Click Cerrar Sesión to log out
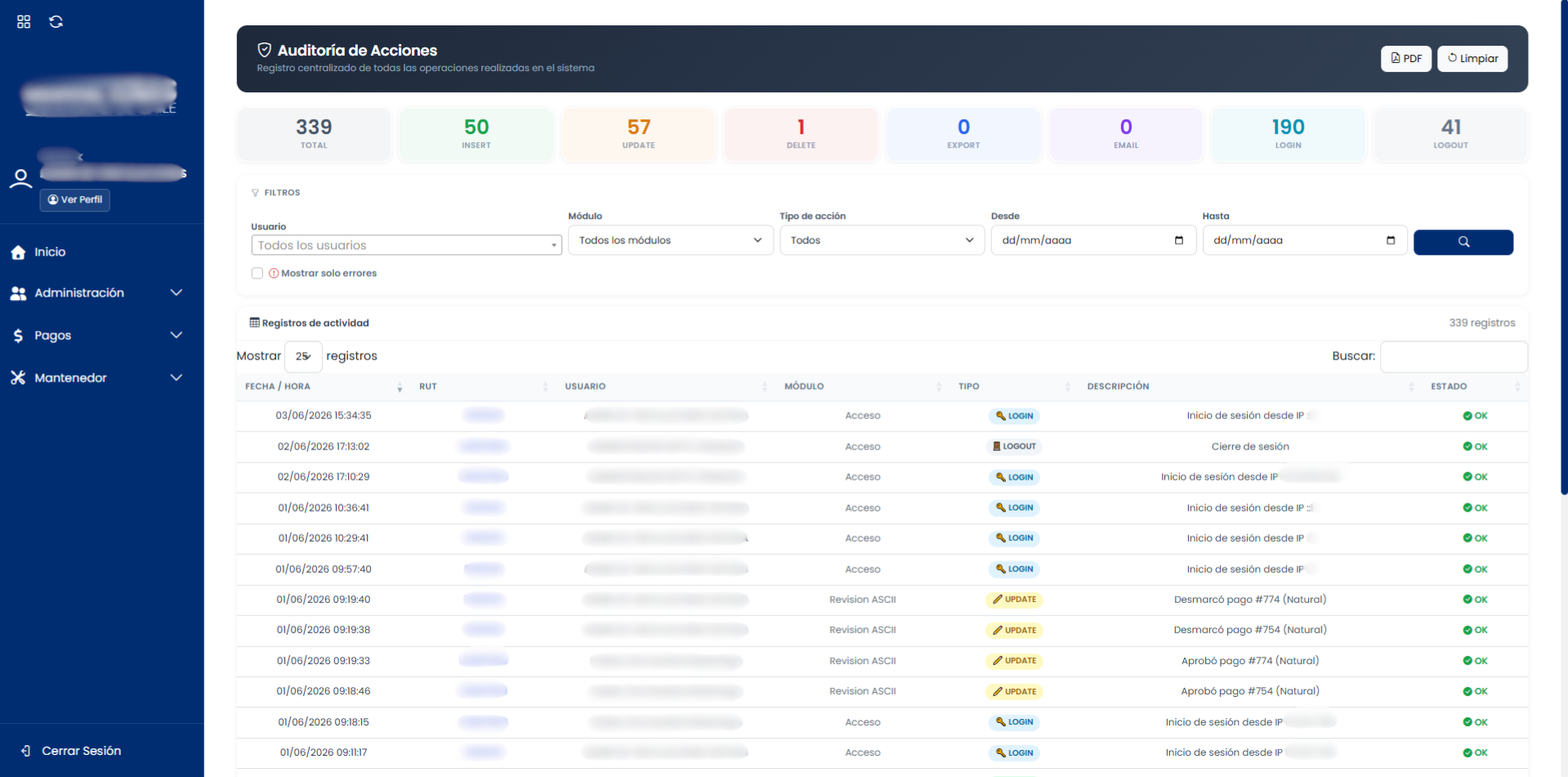This screenshot has width=1568, height=777. coord(81,751)
